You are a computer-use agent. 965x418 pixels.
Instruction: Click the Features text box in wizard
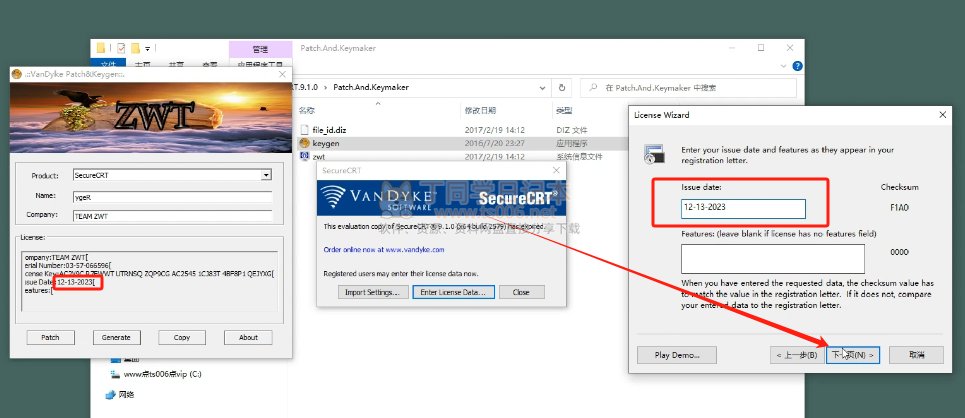click(772, 259)
